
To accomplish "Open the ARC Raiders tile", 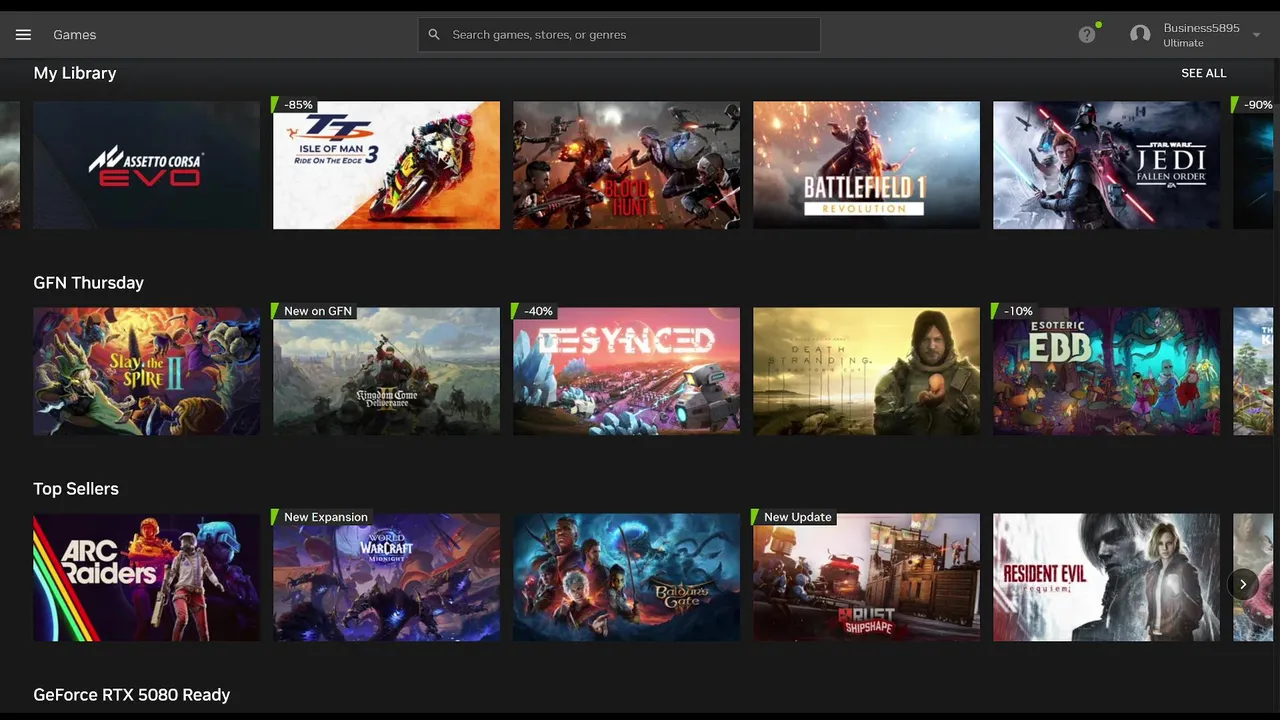I will (147, 577).
